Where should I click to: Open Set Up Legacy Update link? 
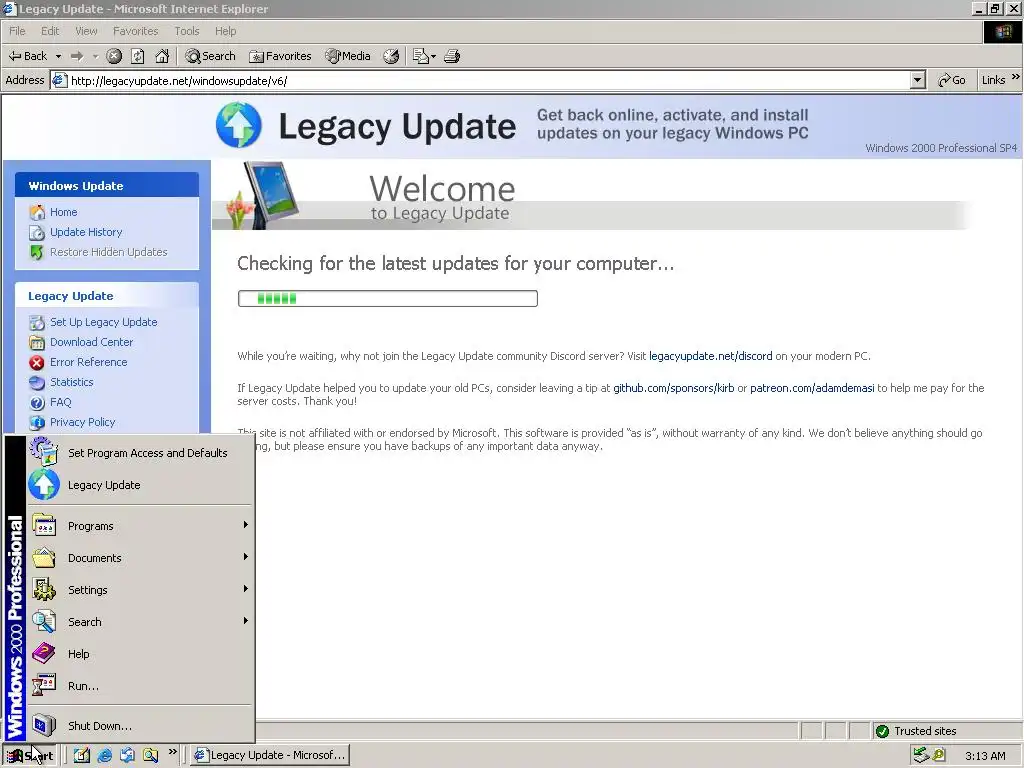click(x=104, y=322)
